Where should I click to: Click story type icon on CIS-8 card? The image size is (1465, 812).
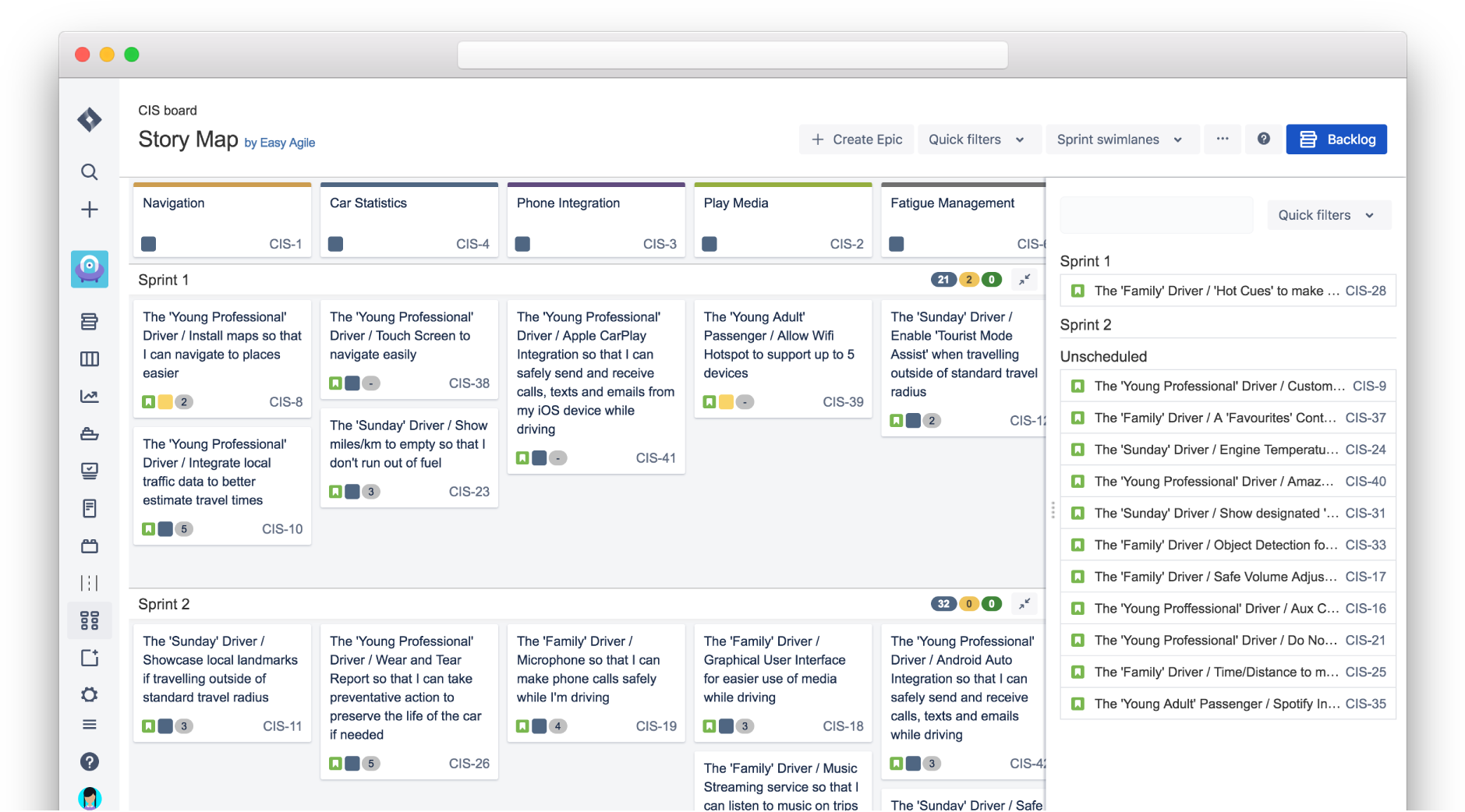click(148, 402)
